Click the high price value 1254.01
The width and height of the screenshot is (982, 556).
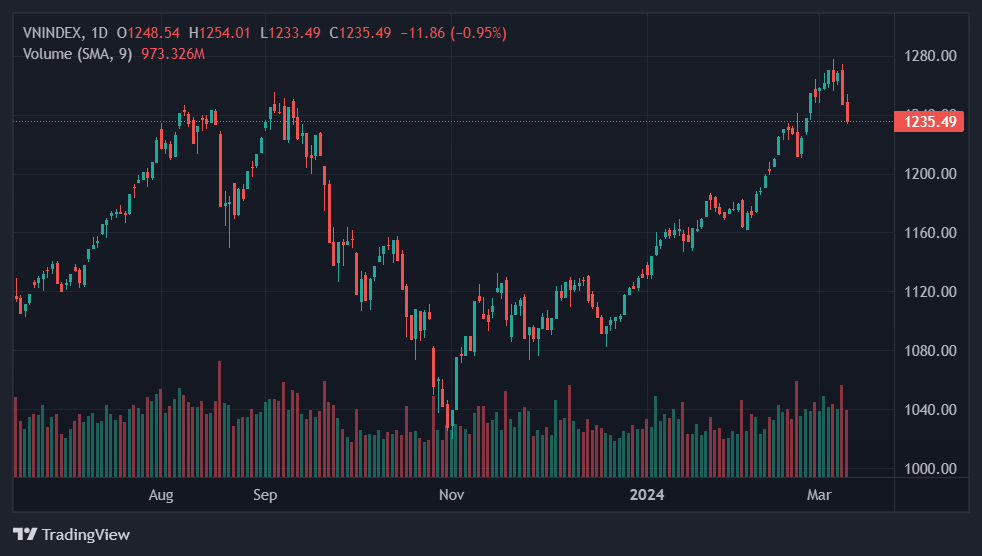coord(225,33)
